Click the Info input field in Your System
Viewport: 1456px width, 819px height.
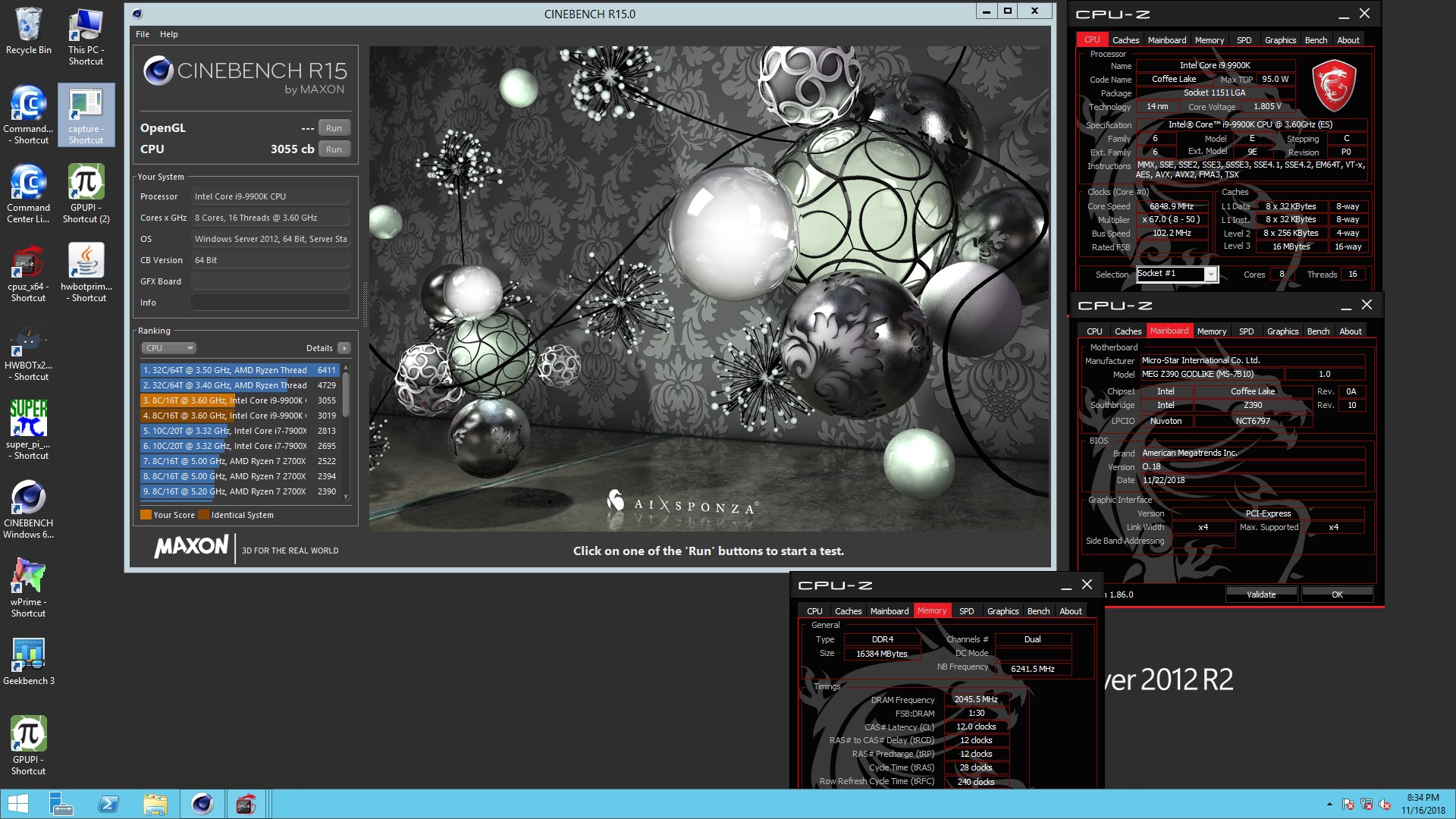click(x=271, y=303)
